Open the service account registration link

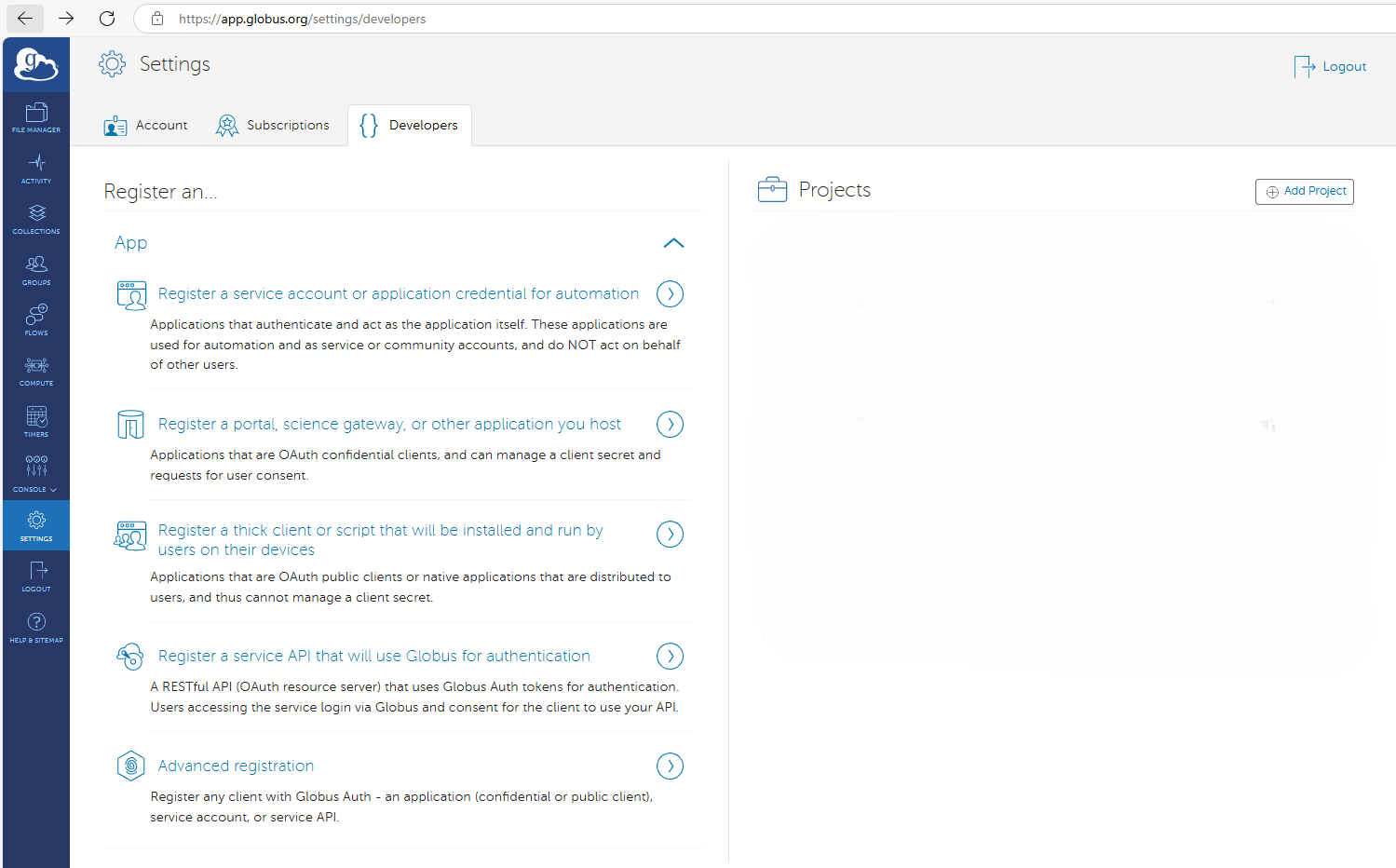pyautogui.click(x=398, y=293)
